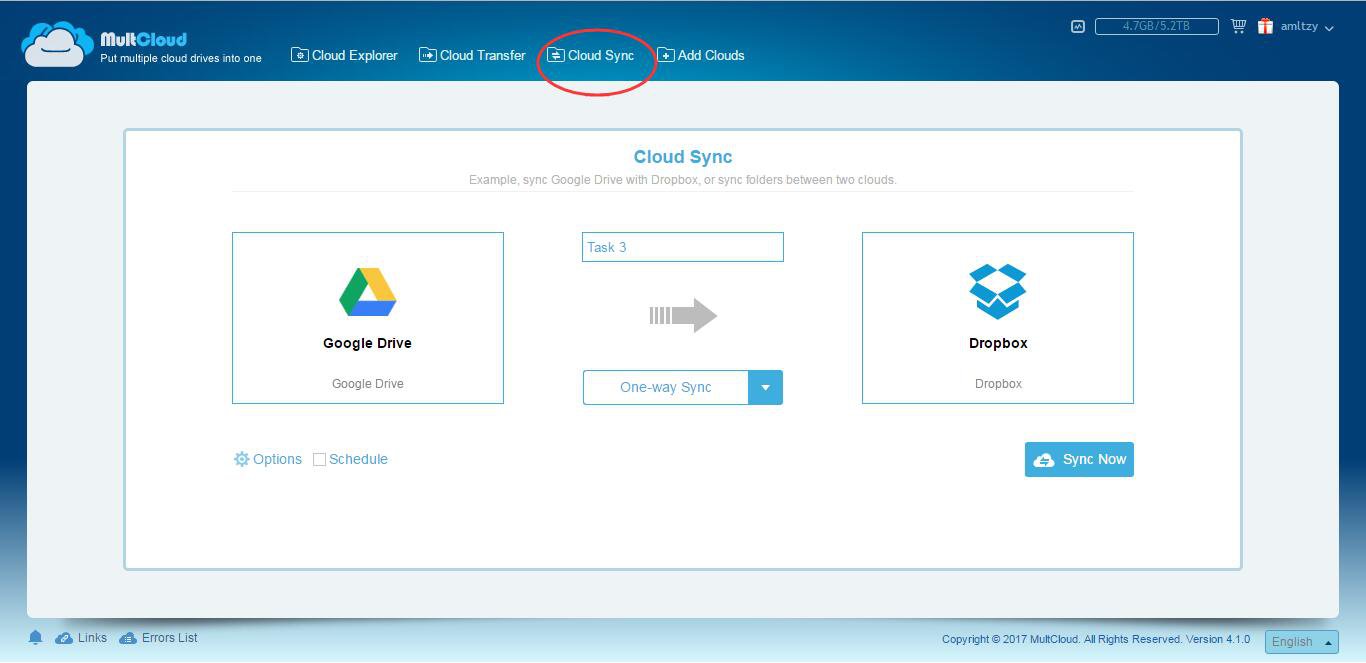Select the Dropbox destination box

pos(998,318)
